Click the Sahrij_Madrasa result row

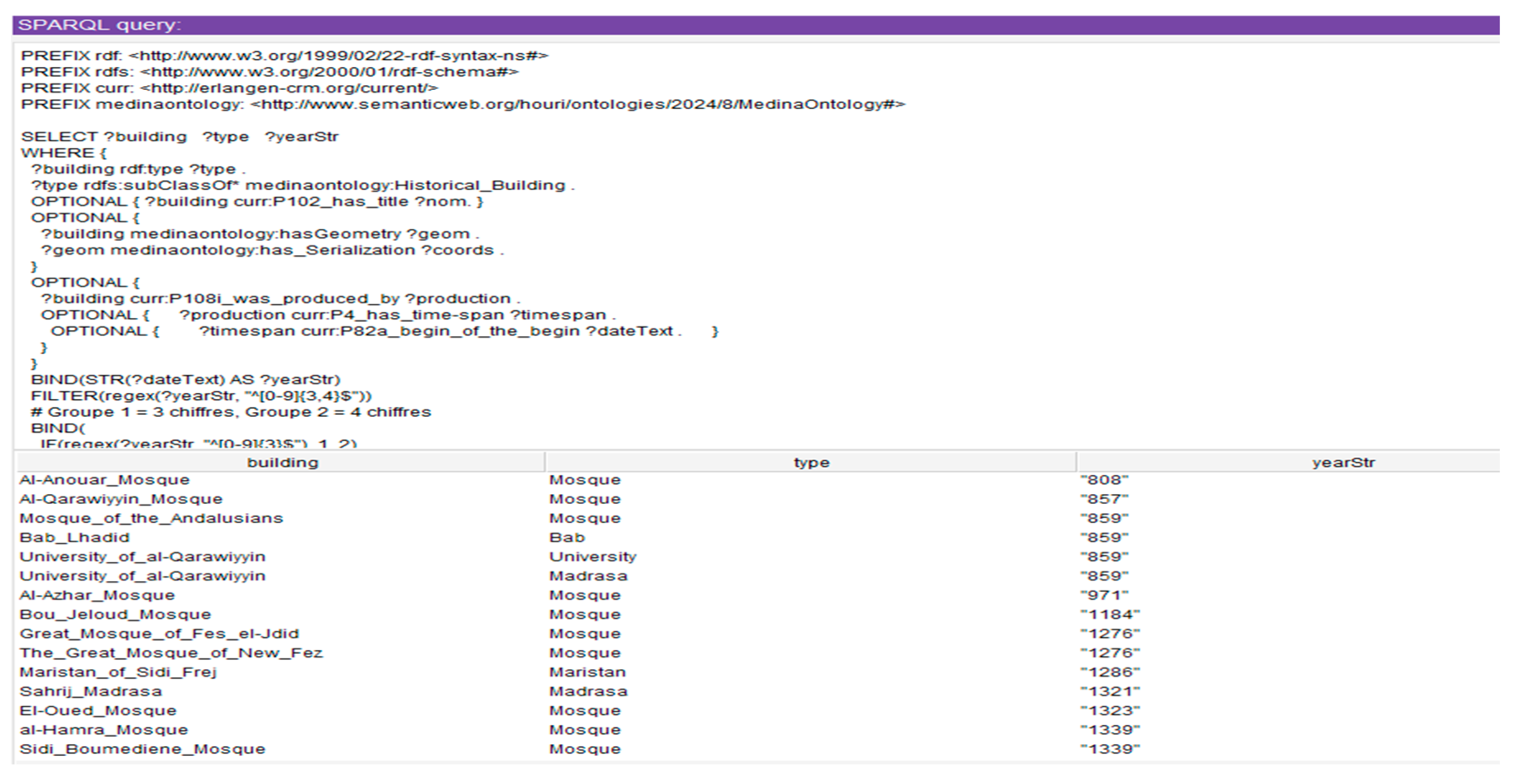(91, 692)
